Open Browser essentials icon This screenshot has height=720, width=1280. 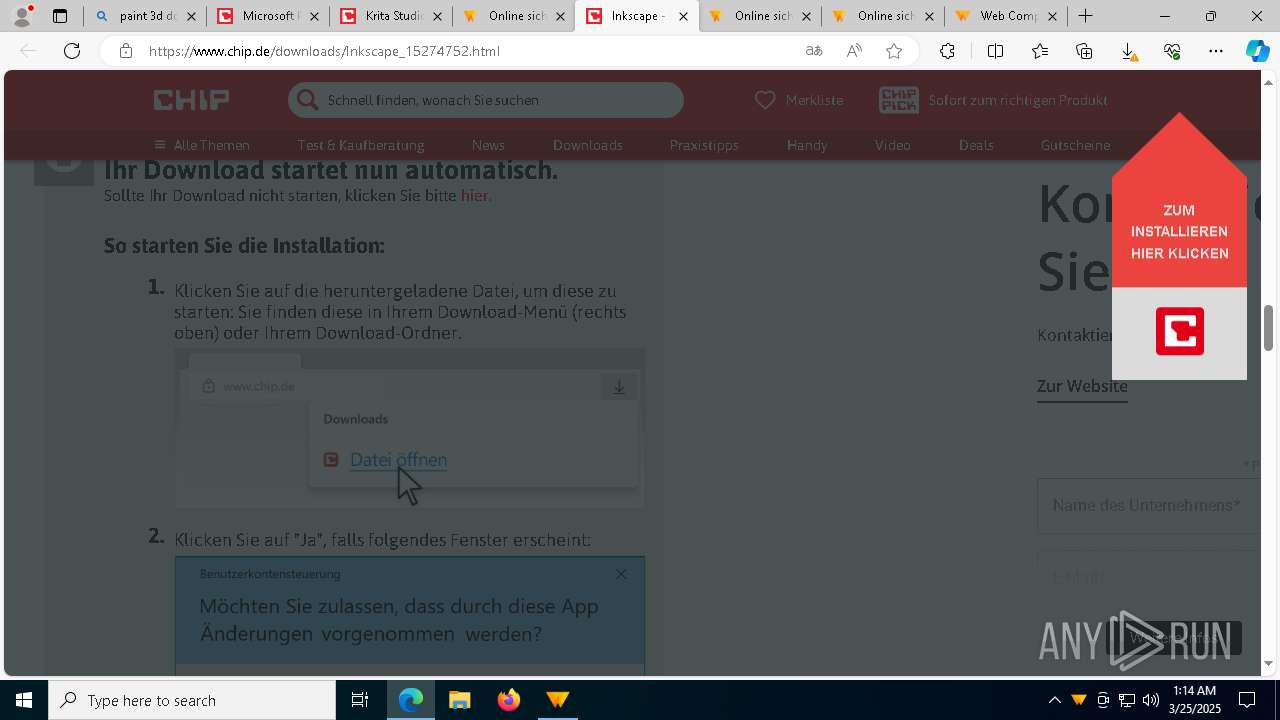[1172, 51]
